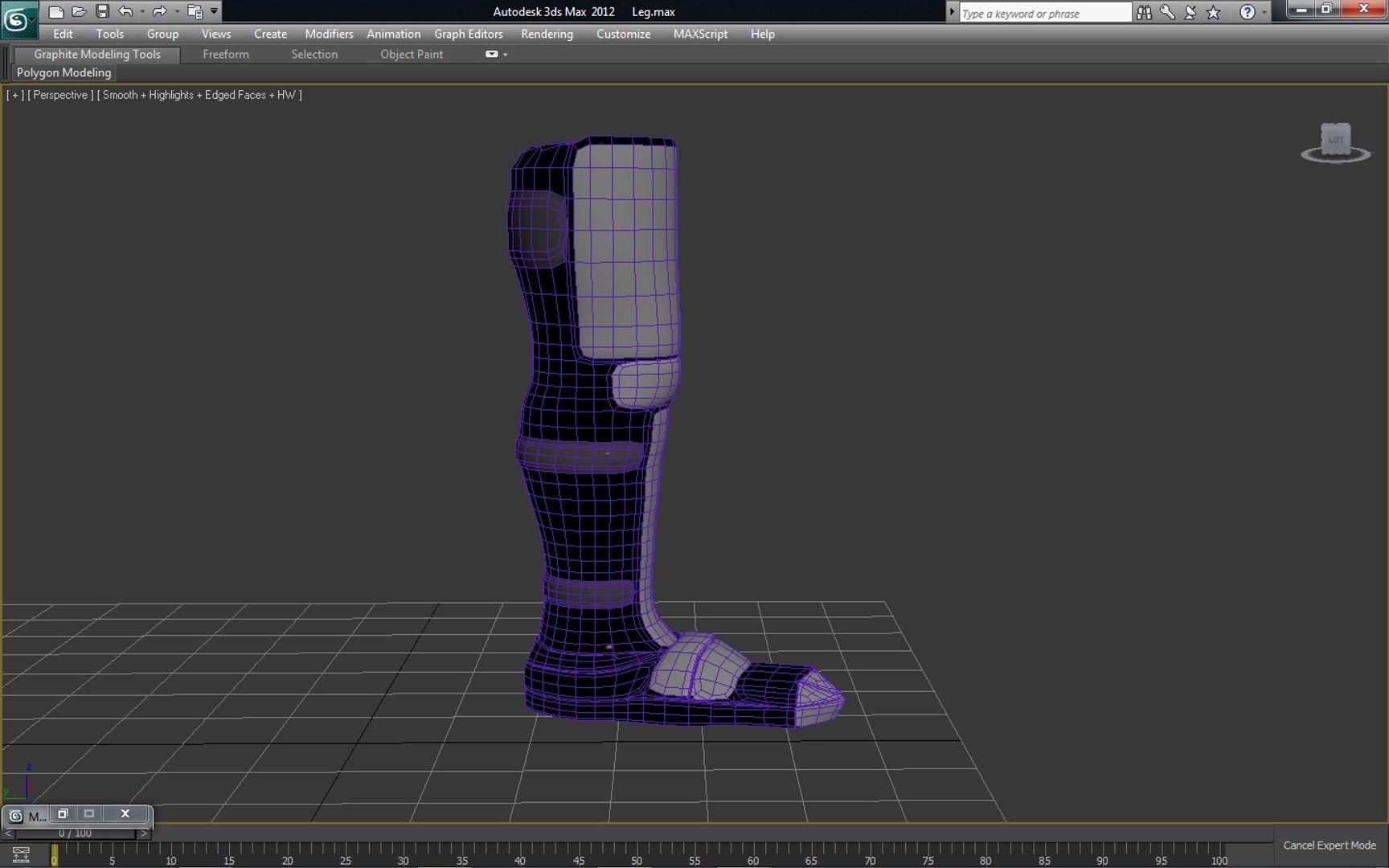Open the Graph Editors menu
1389x868 pixels.
[x=469, y=34]
